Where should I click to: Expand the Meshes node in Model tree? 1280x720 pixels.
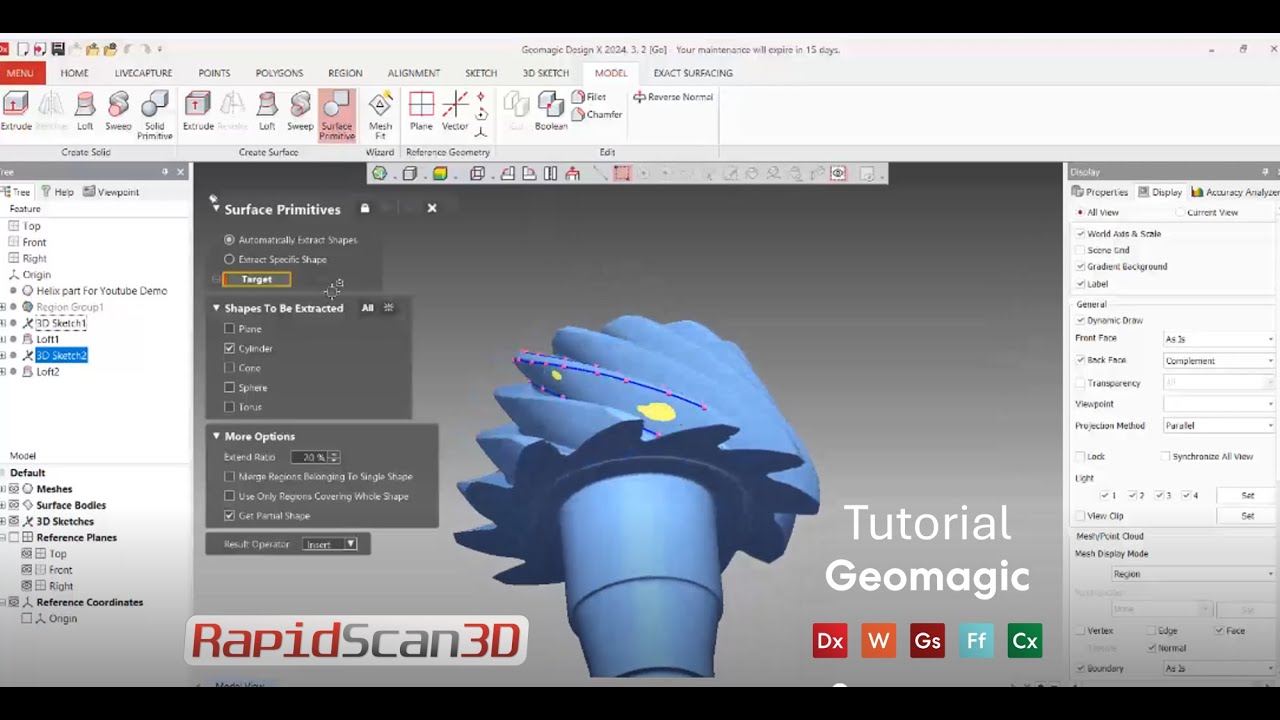coord(3,489)
